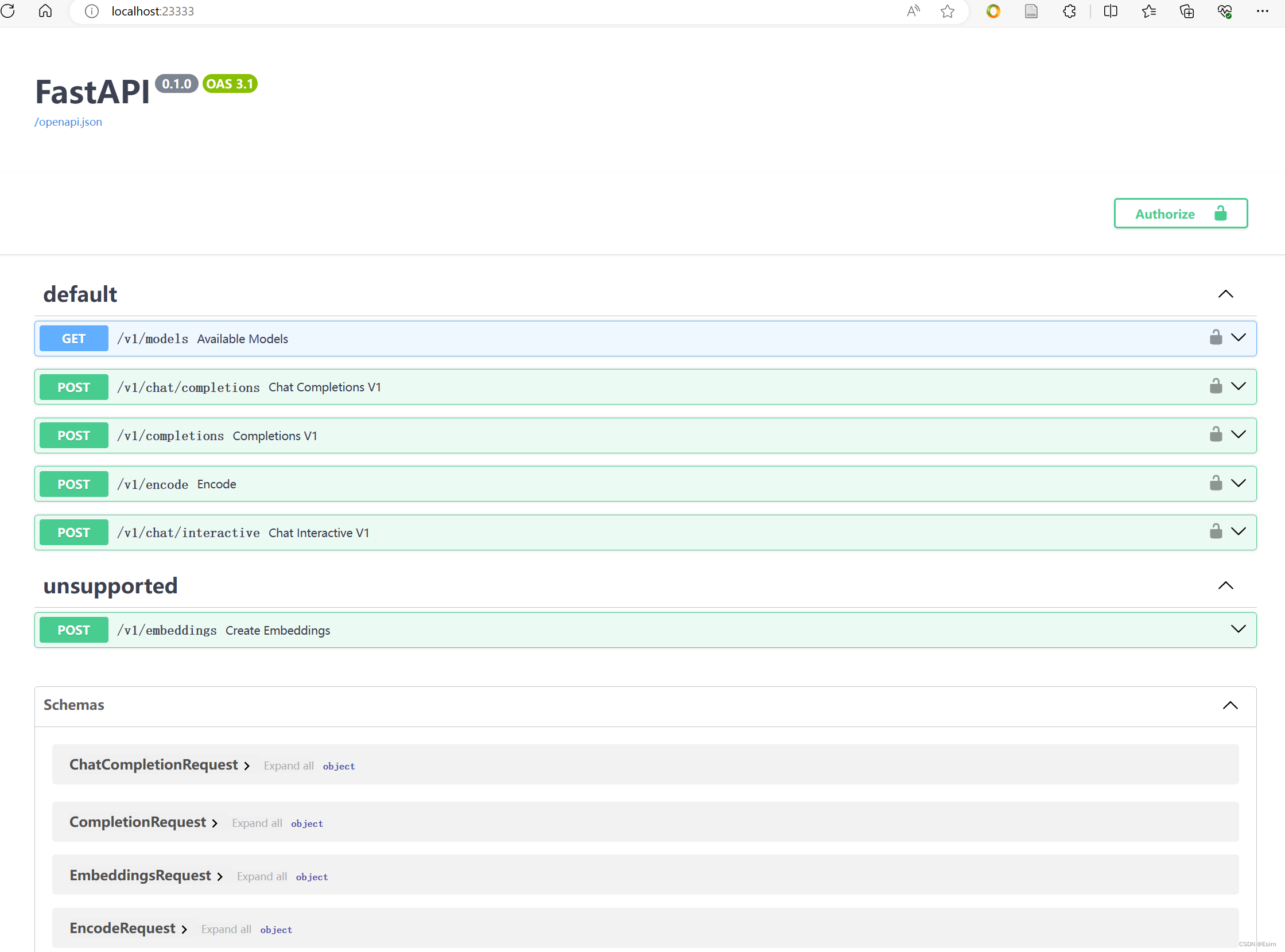1285x952 pixels.
Task: Click the browser home icon
Action: 45,11
